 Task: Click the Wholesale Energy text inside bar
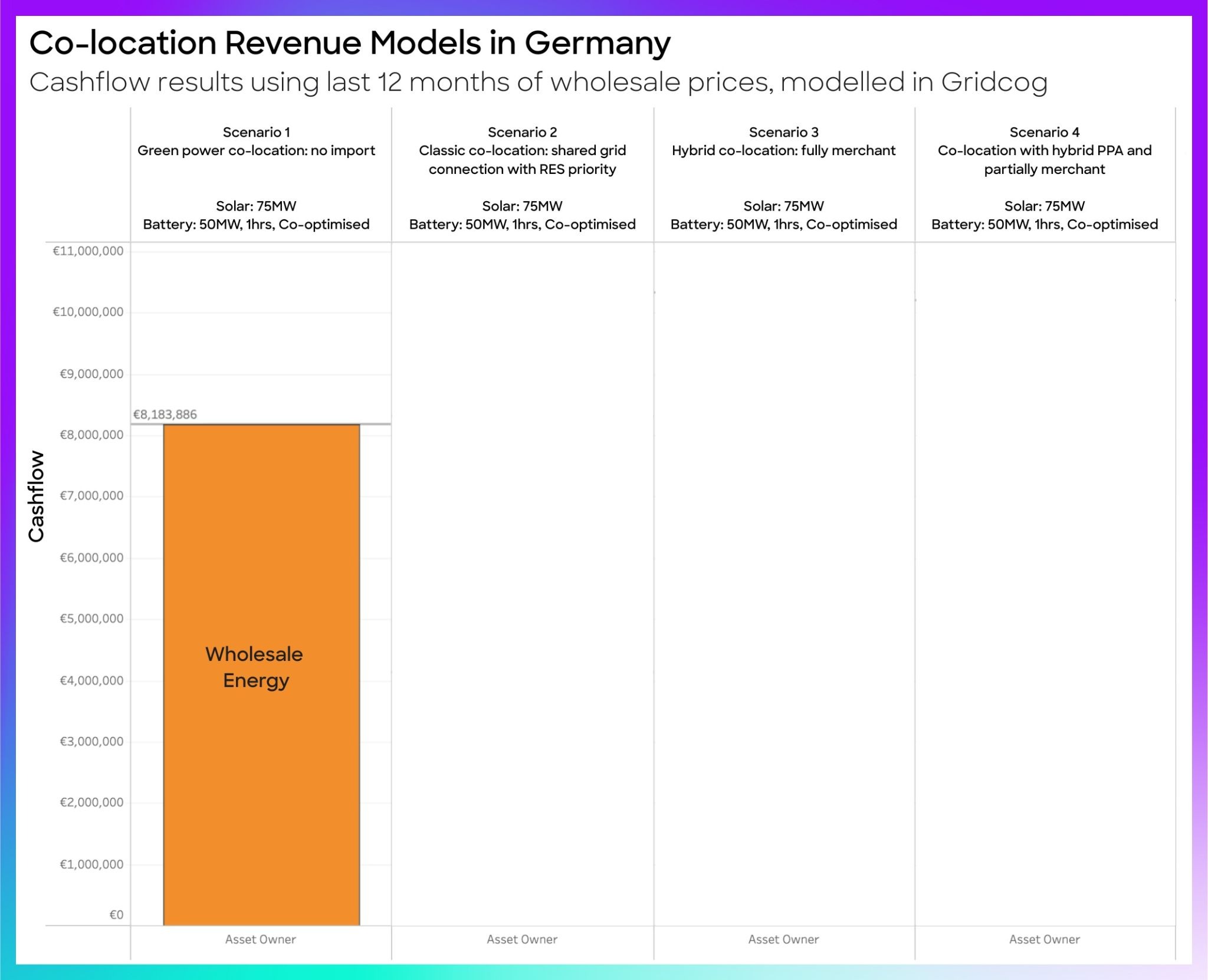click(x=255, y=667)
